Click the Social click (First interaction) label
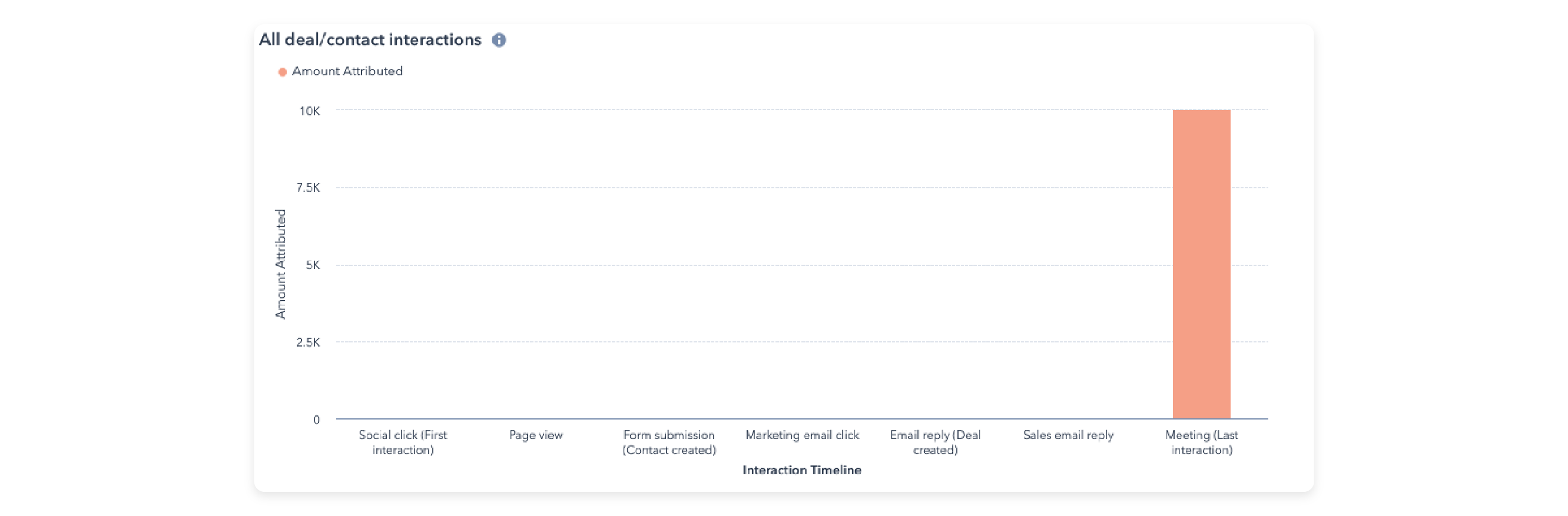Viewport: 1568px width, 516px height. (x=403, y=442)
